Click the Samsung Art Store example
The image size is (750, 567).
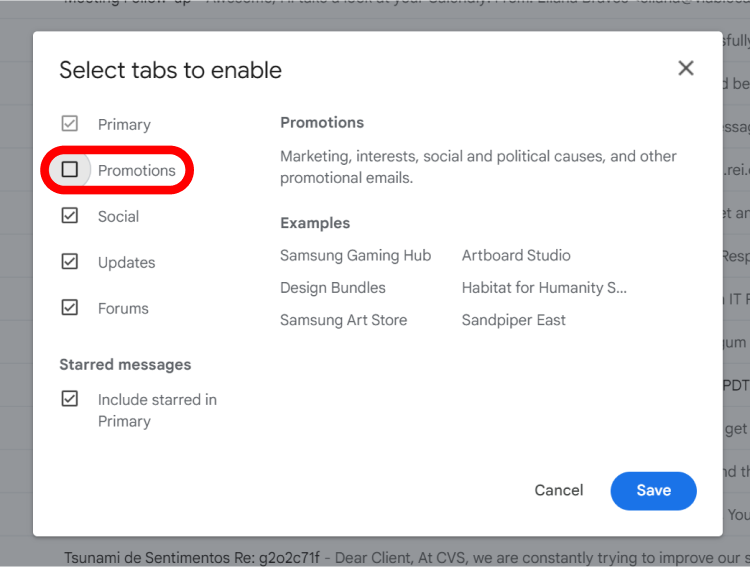coord(344,320)
